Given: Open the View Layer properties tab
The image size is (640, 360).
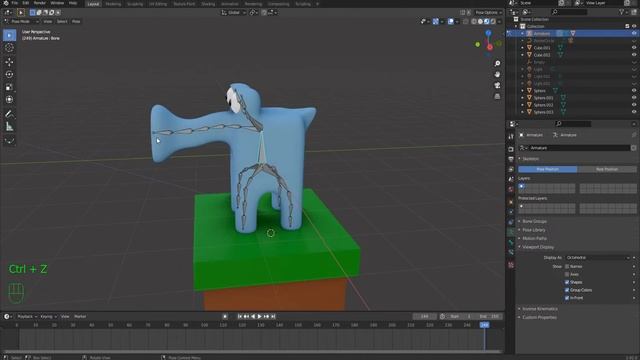Looking at the screenshot, I should tap(511, 169).
